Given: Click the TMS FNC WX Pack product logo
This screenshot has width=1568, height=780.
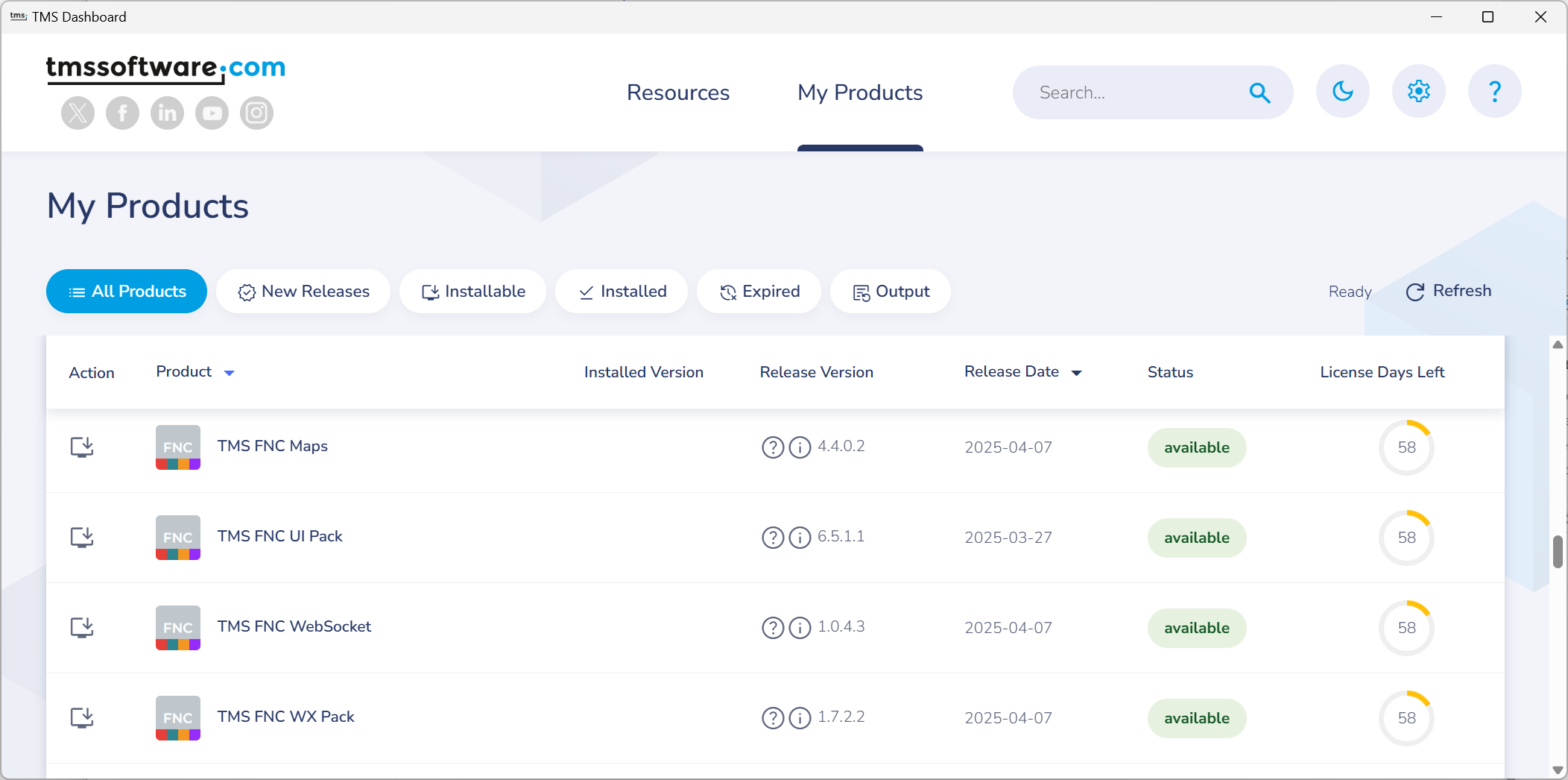Looking at the screenshot, I should 178,718.
